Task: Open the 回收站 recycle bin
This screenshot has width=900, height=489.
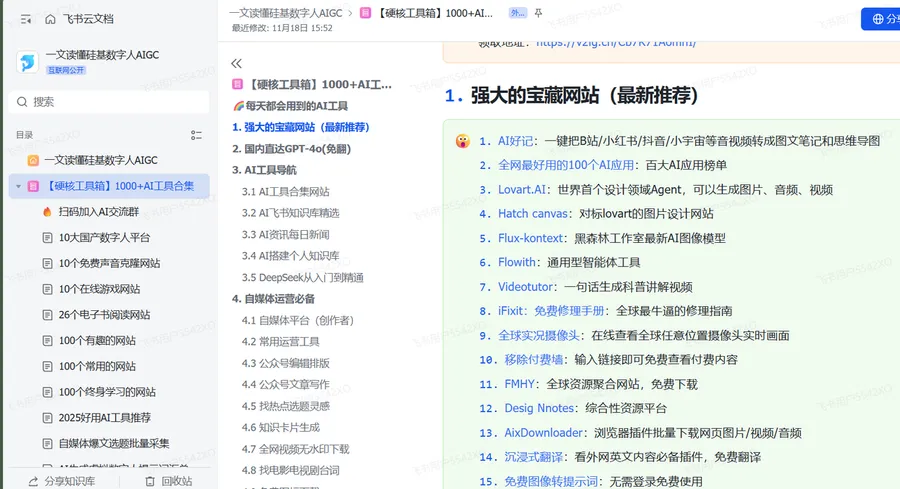Action: 168,482
